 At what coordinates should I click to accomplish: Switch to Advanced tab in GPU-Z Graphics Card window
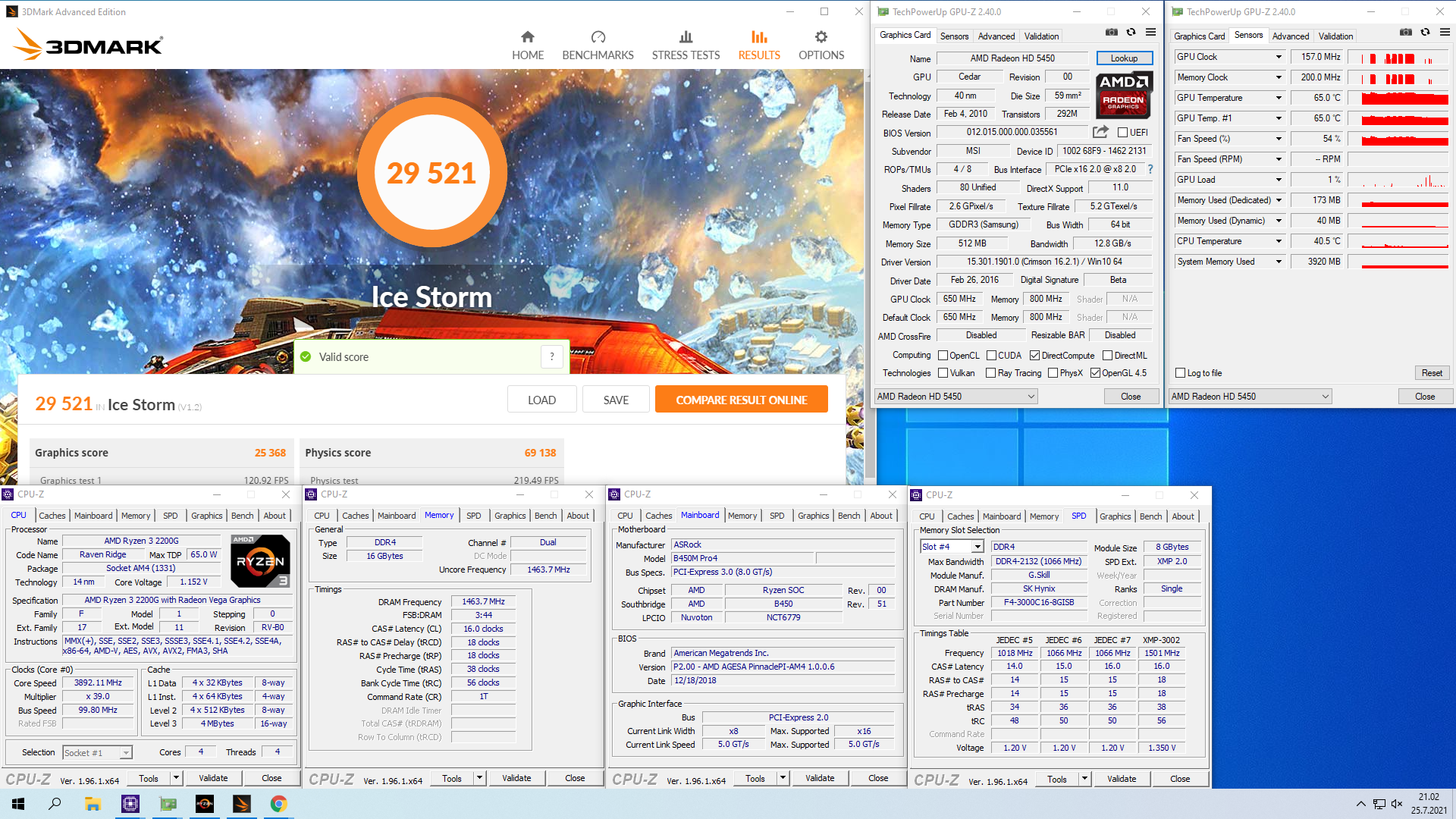click(x=996, y=36)
